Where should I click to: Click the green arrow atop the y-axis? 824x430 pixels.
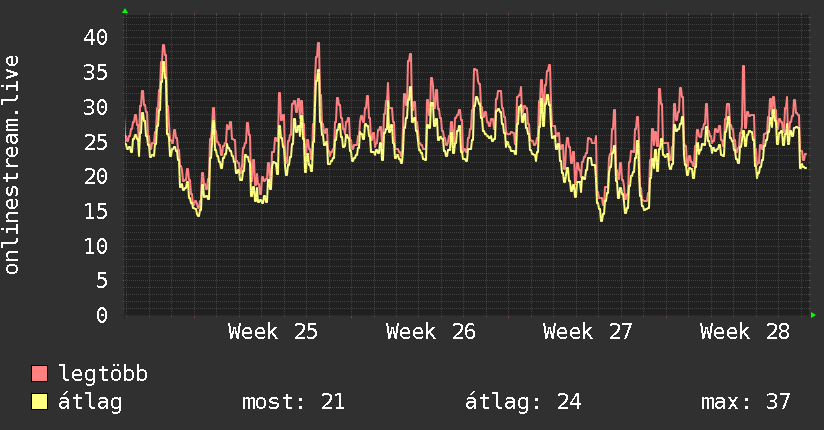pyautogui.click(x=125, y=11)
